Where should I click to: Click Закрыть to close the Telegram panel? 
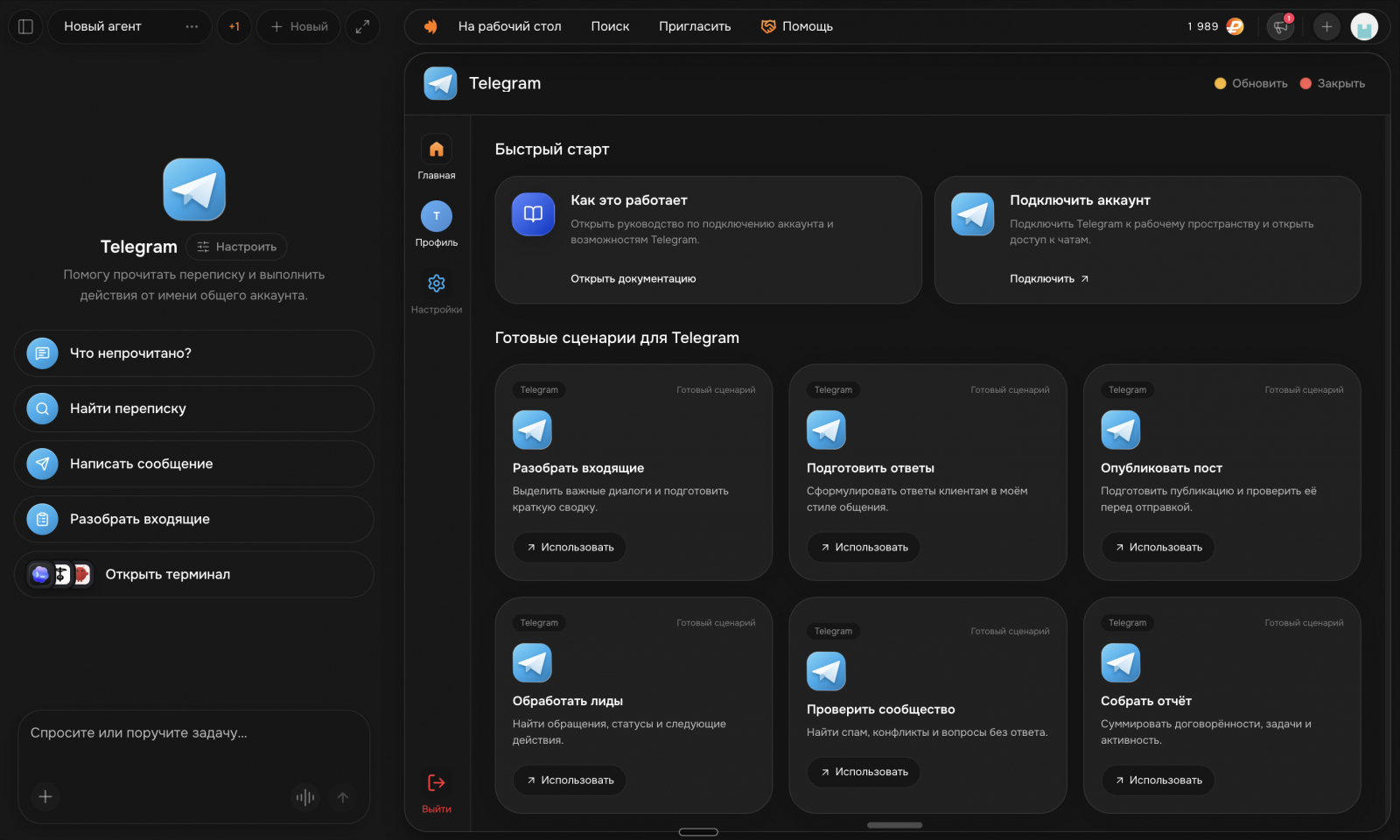(x=1333, y=83)
